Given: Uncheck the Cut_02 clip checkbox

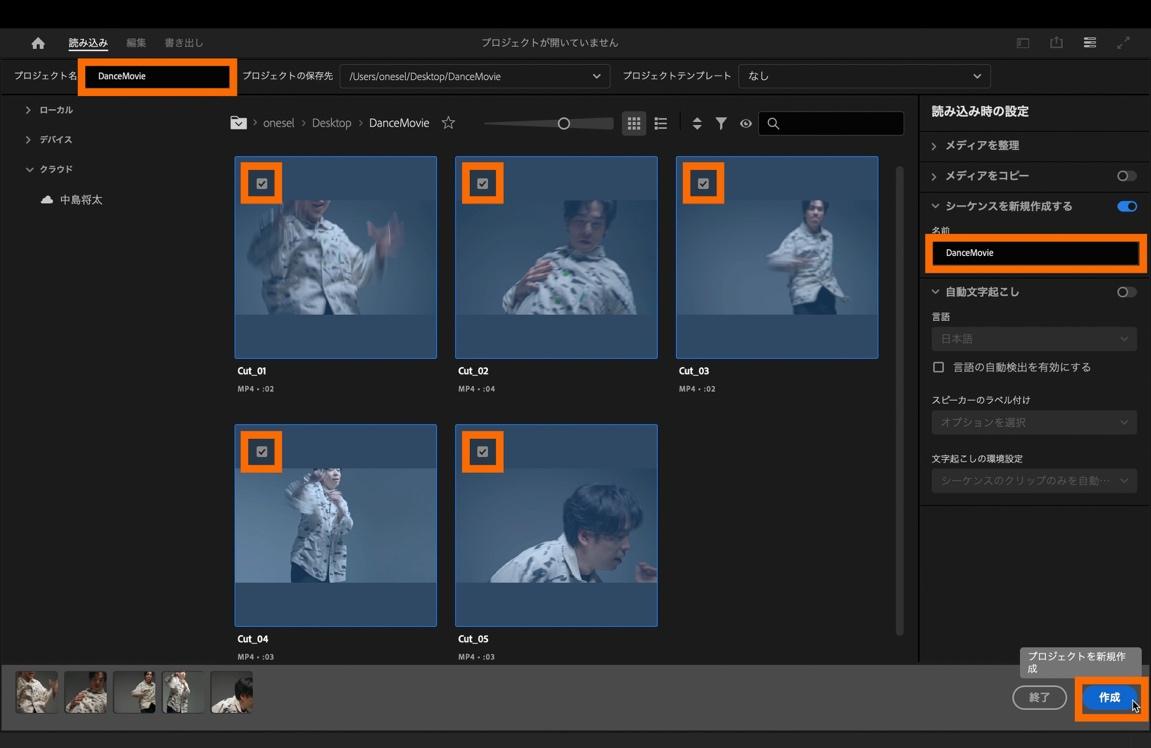Looking at the screenshot, I should [x=482, y=184].
